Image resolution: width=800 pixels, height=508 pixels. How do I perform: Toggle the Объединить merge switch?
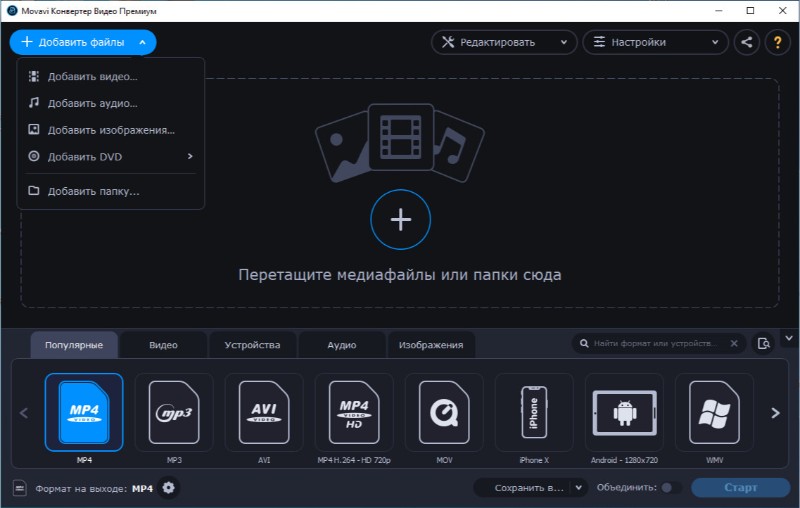(670, 488)
